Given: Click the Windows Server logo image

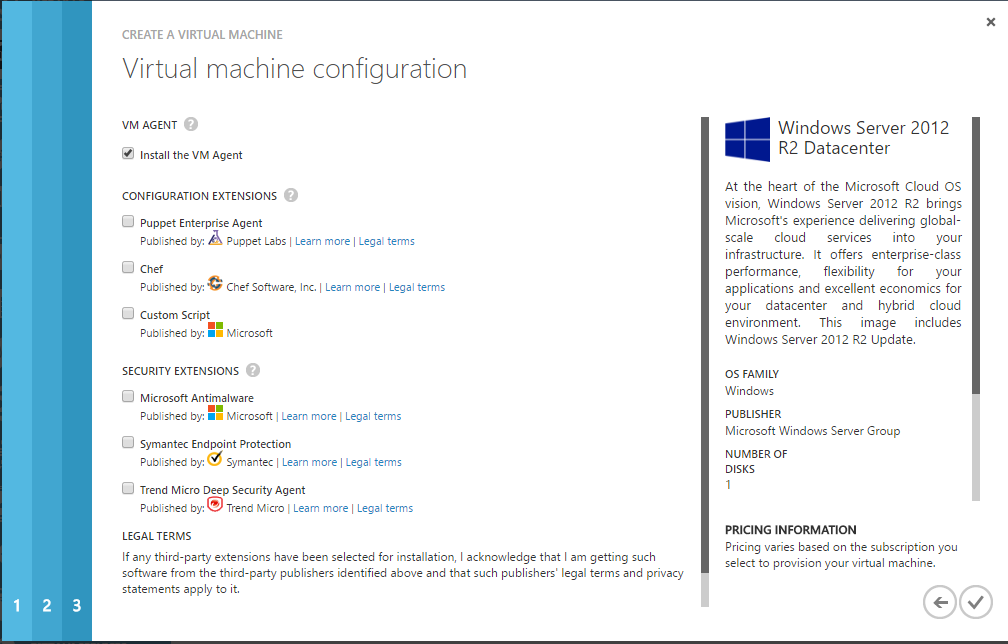Looking at the screenshot, I should pos(747,139).
